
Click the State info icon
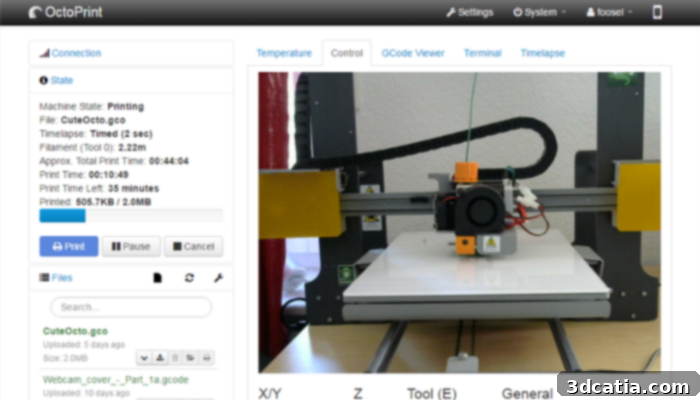tap(43, 80)
